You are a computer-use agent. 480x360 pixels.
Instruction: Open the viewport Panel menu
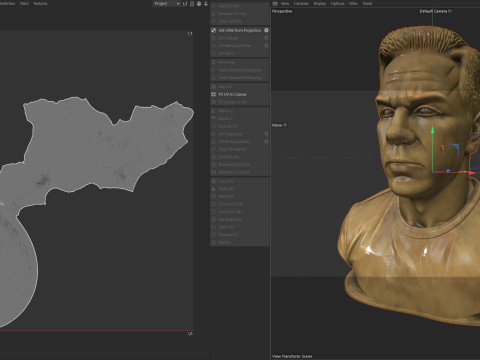point(367,4)
